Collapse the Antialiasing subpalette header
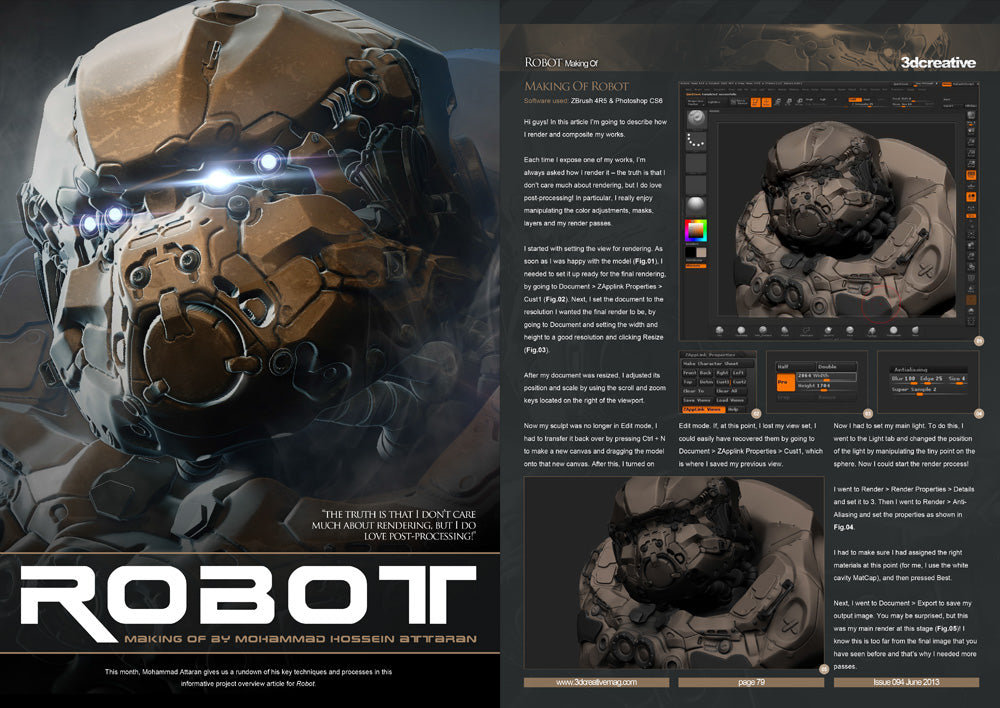This screenshot has height=708, width=1000. [x=910, y=370]
